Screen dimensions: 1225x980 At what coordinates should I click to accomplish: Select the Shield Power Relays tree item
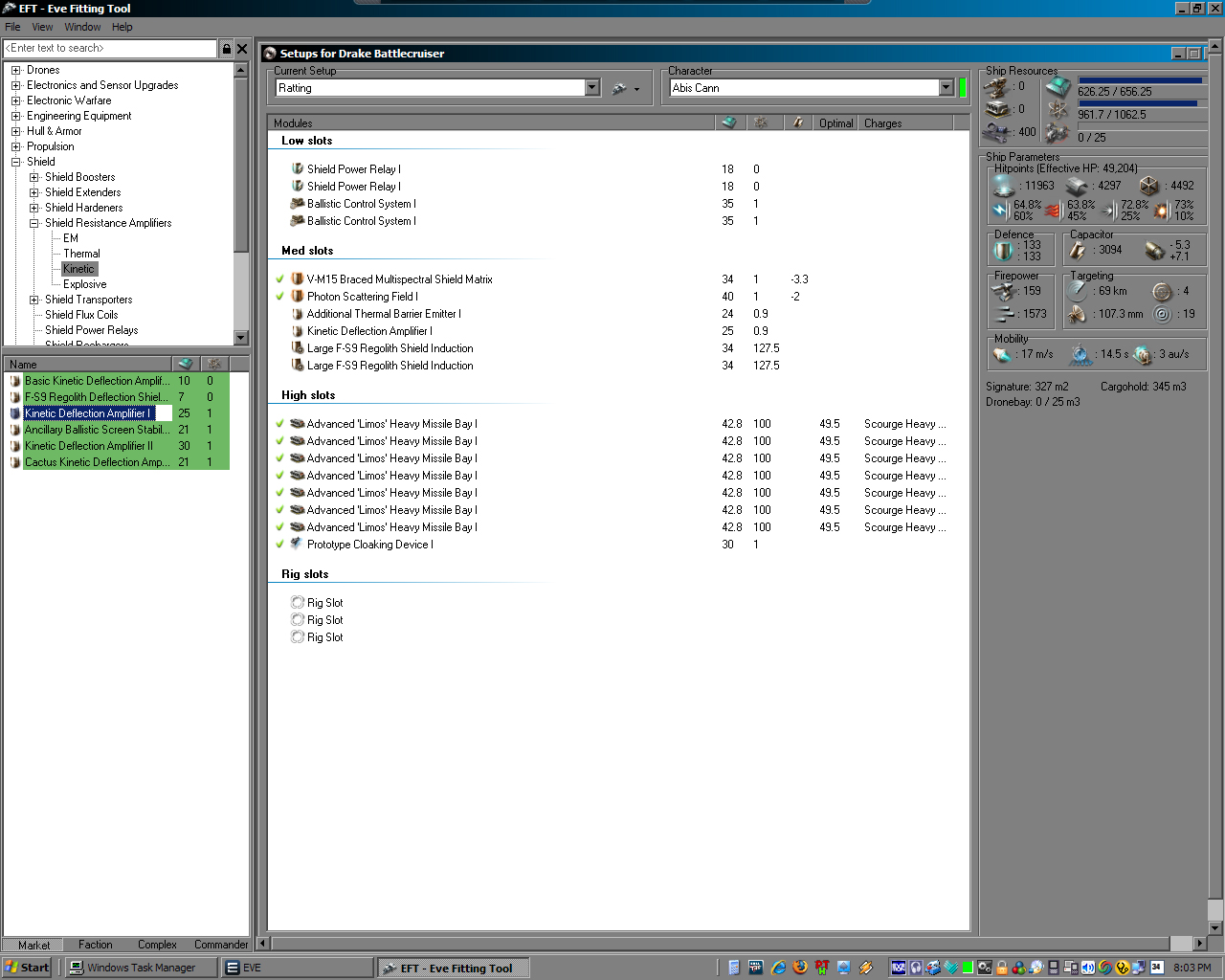[91, 330]
